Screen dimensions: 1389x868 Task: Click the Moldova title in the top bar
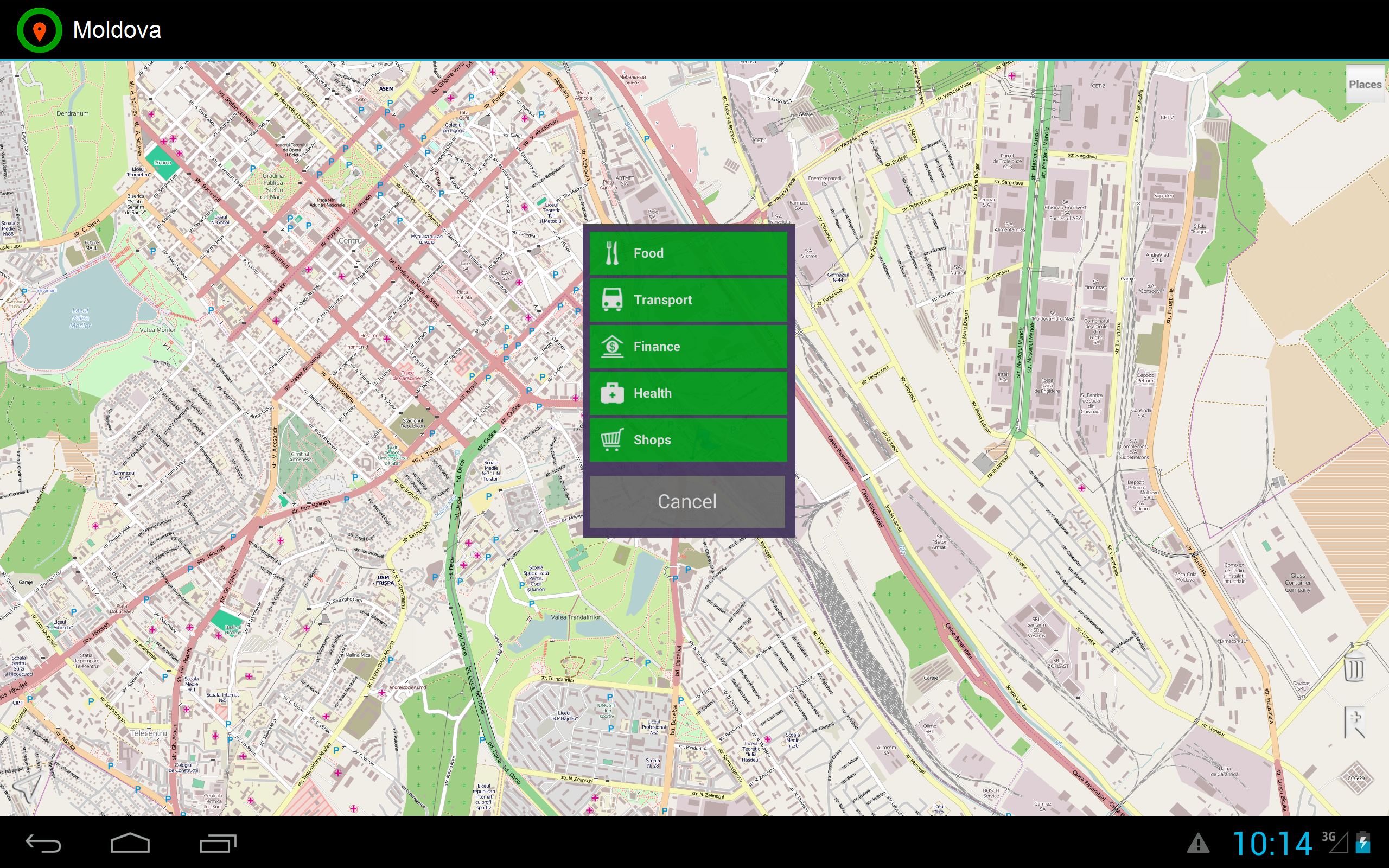click(x=117, y=29)
